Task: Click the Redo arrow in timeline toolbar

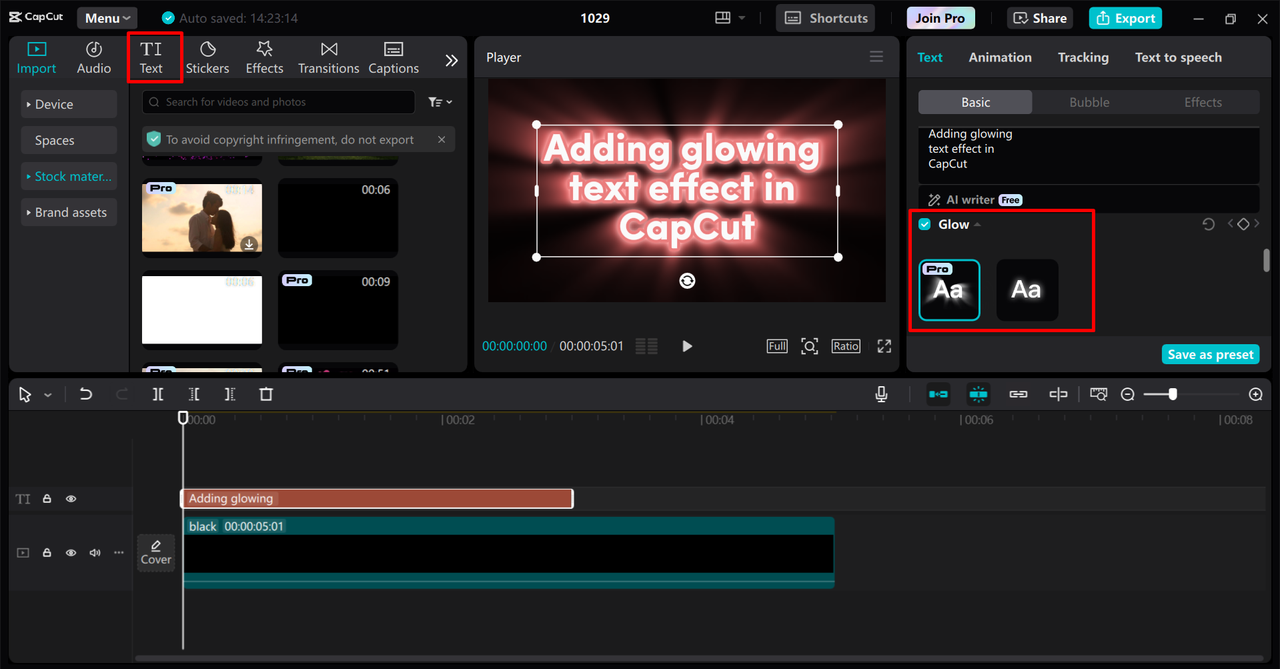Action: pyautogui.click(x=122, y=395)
